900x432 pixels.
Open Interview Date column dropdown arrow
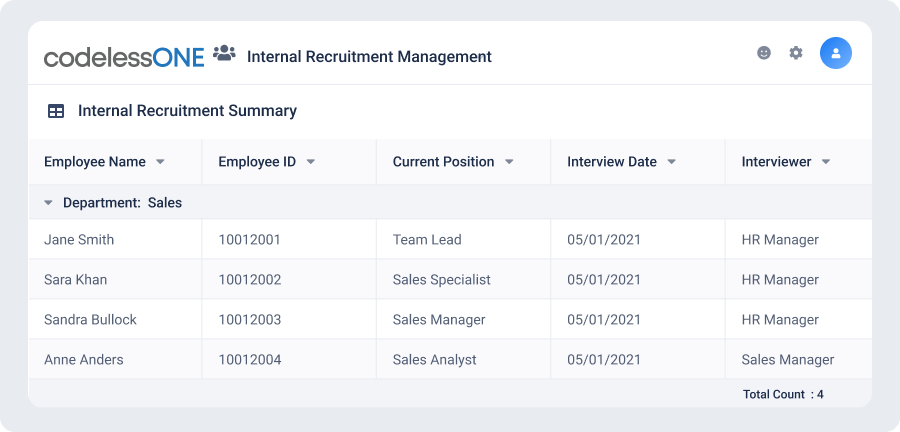[x=671, y=162]
